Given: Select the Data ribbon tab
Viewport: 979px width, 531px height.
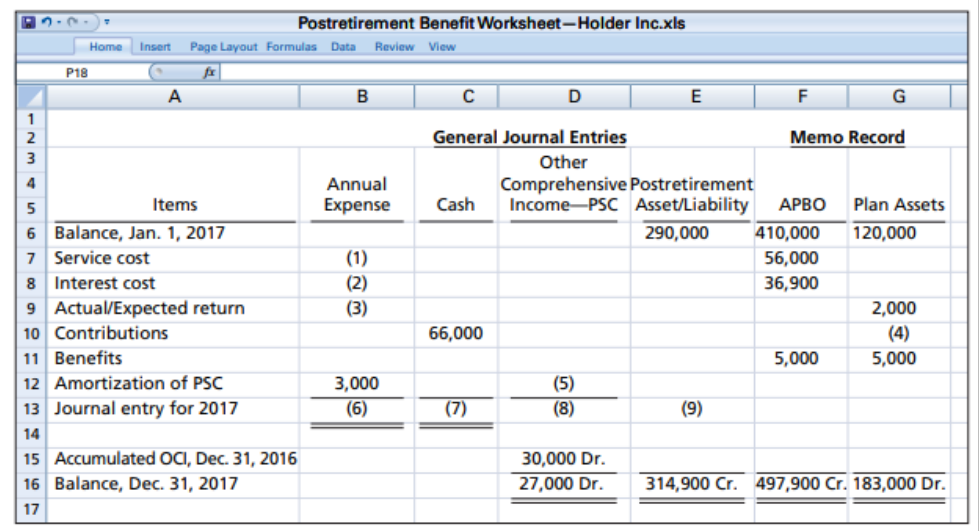Looking at the screenshot, I should [343, 47].
